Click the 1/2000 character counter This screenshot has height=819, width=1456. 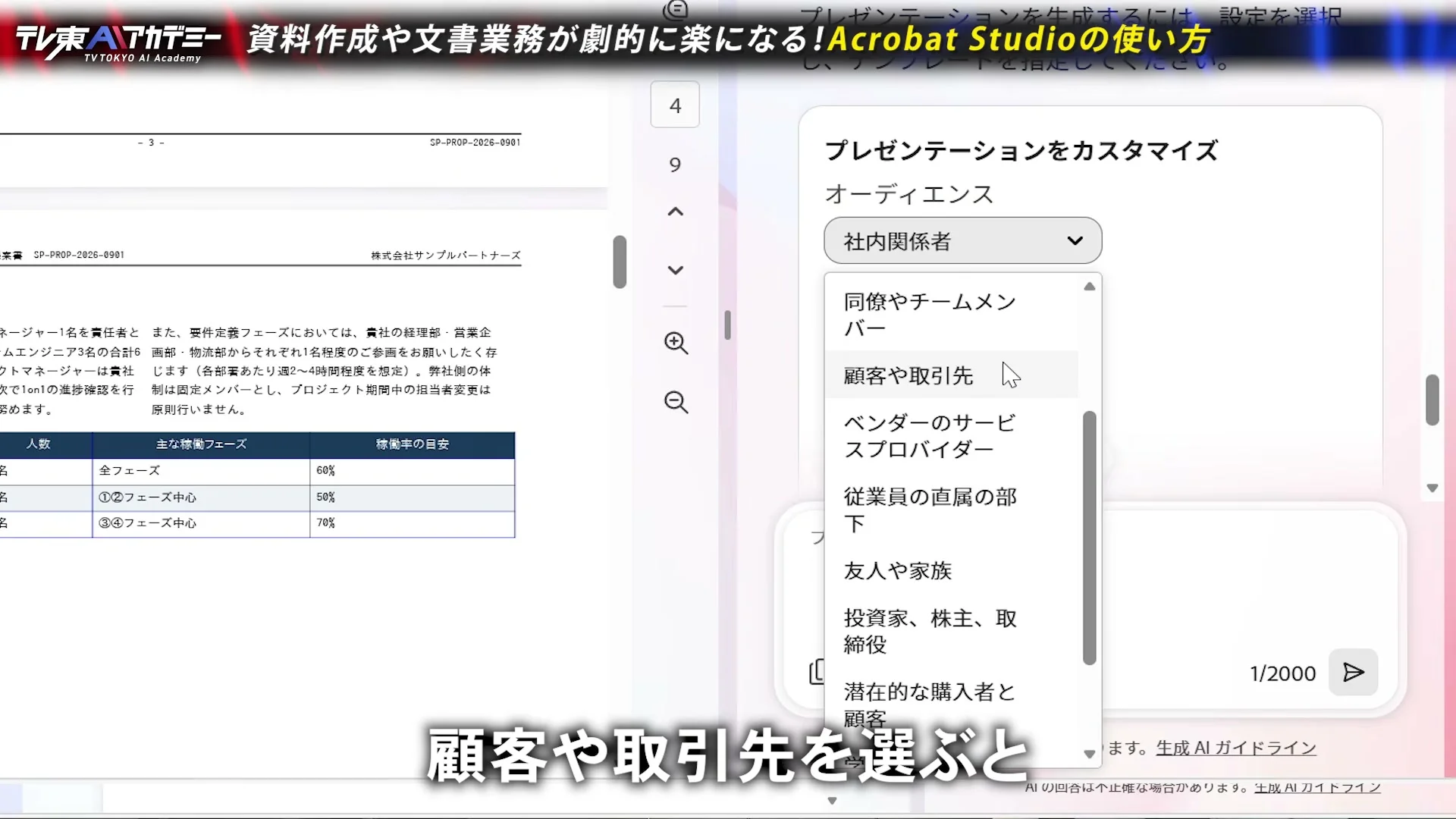tap(1282, 673)
